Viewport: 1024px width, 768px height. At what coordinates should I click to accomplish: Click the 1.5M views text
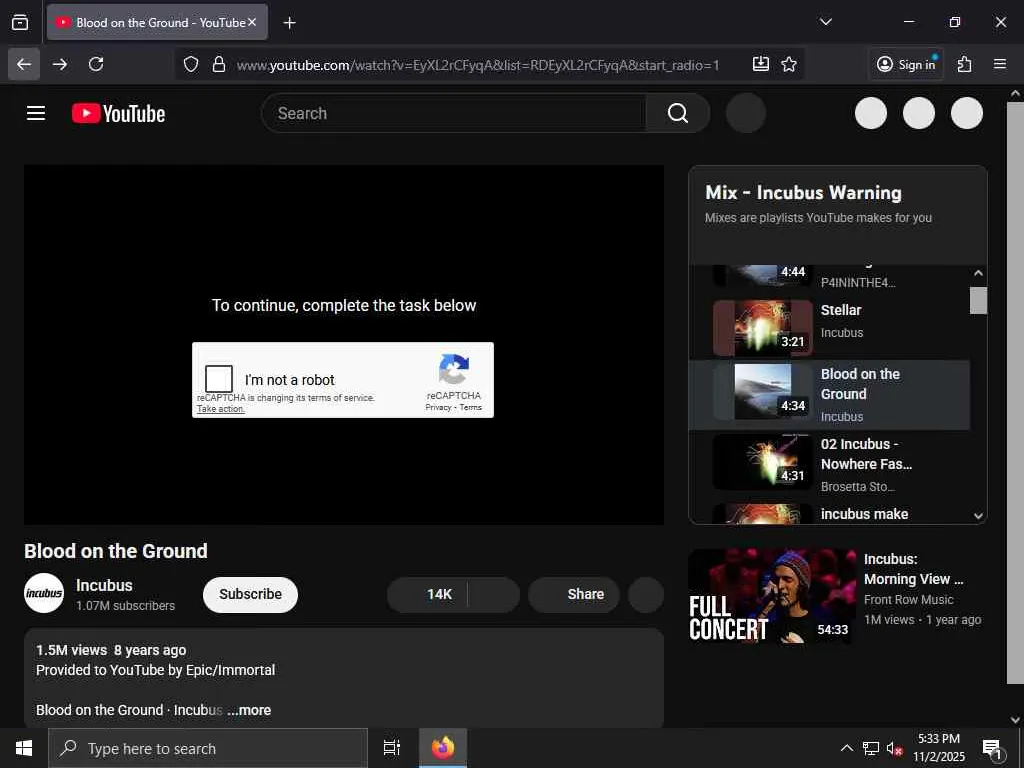71,650
